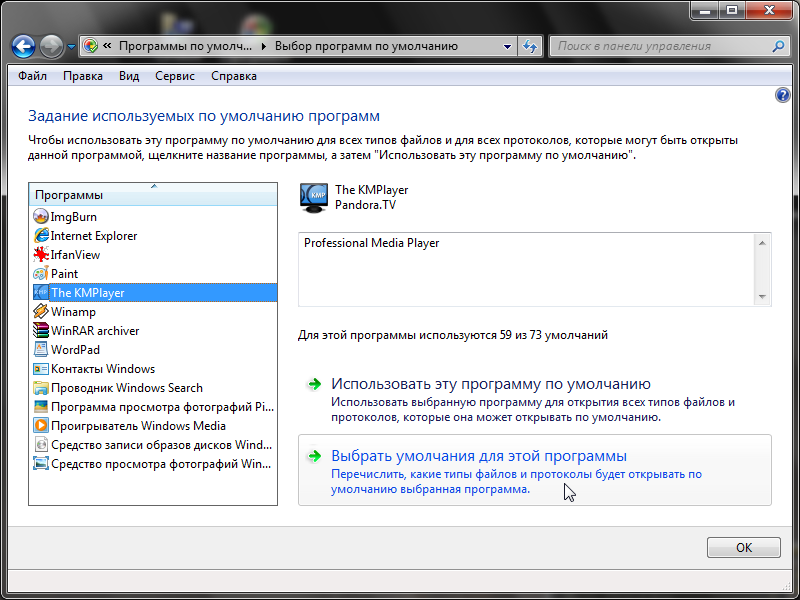The width and height of the screenshot is (800, 600).
Task: Click the IrfanView red splat icon
Action: pyautogui.click(x=41, y=254)
